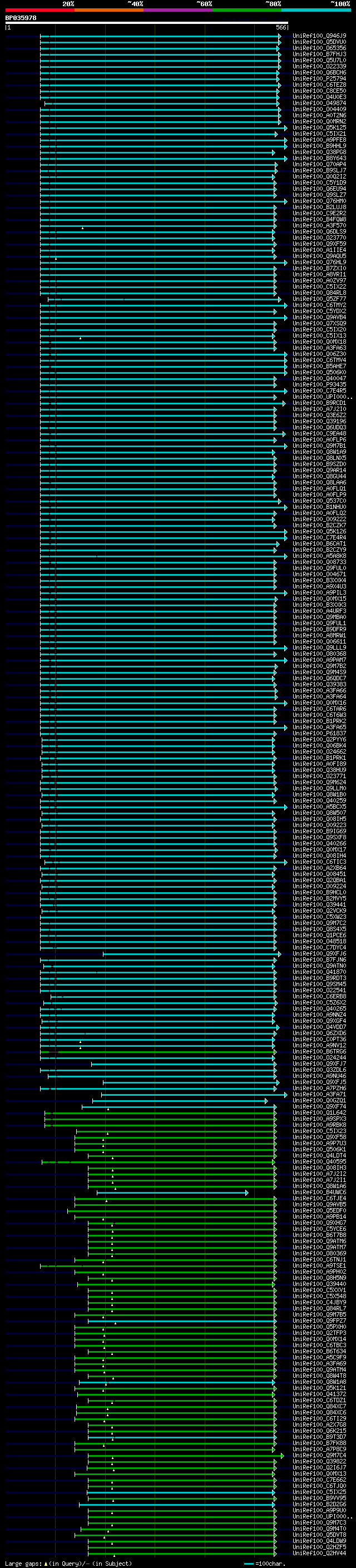The height and width of the screenshot is (1568, 356).
Task: Open hit UniRef100_Q5DVU0
Action: click(319, 42)
